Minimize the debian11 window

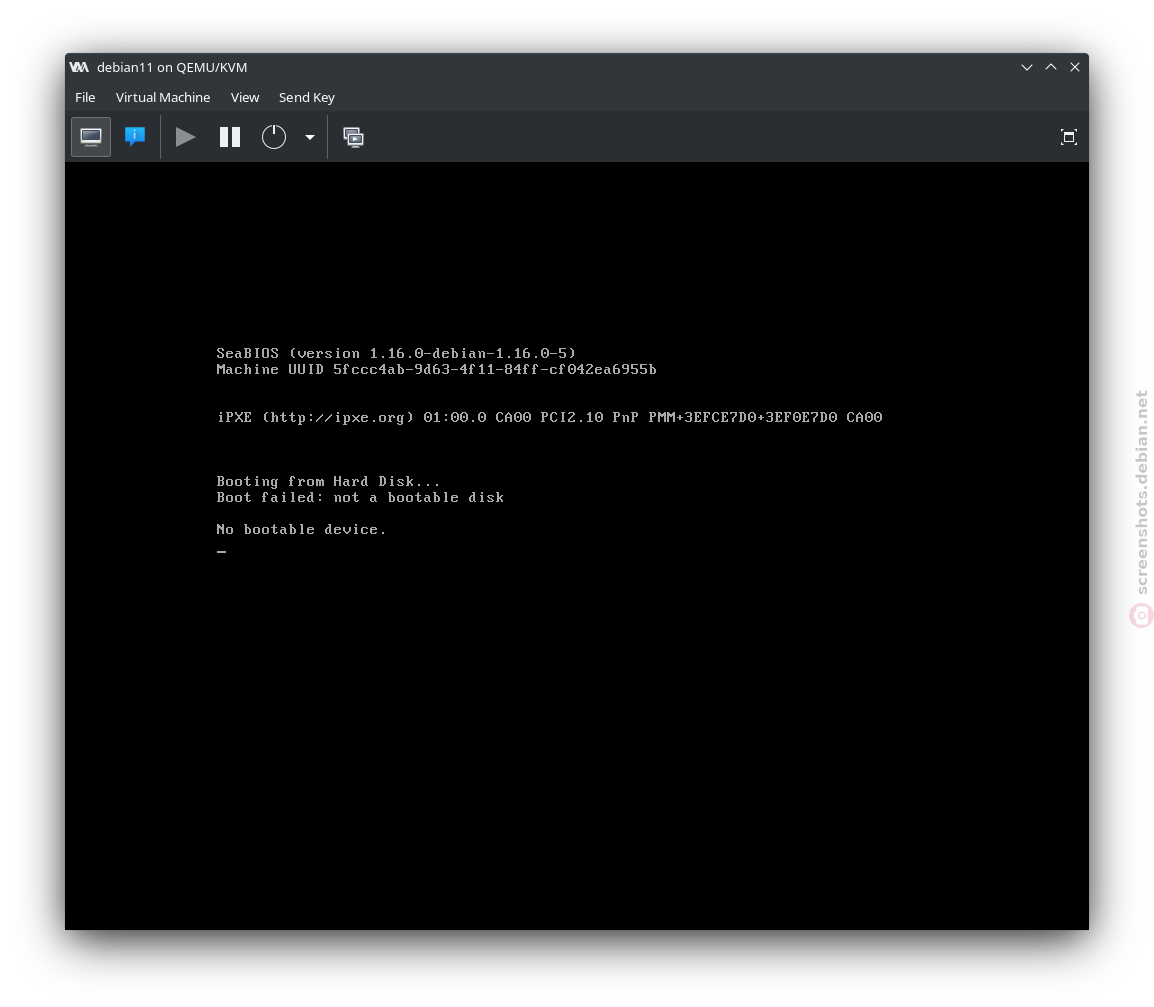(1027, 67)
